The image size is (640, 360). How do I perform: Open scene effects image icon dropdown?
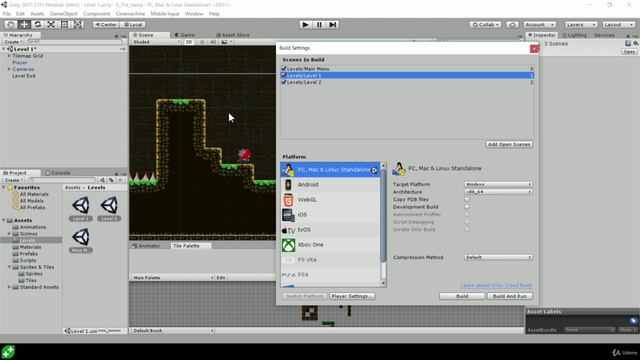(x=226, y=42)
